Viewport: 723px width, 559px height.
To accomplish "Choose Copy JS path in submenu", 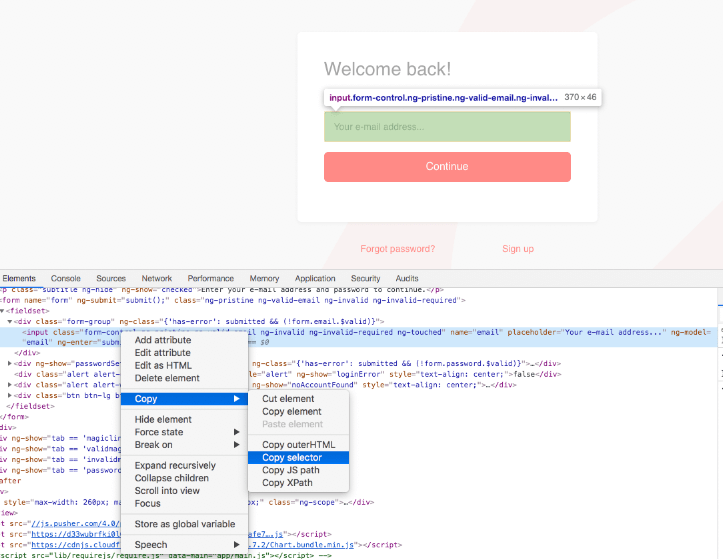I will click(298, 470).
